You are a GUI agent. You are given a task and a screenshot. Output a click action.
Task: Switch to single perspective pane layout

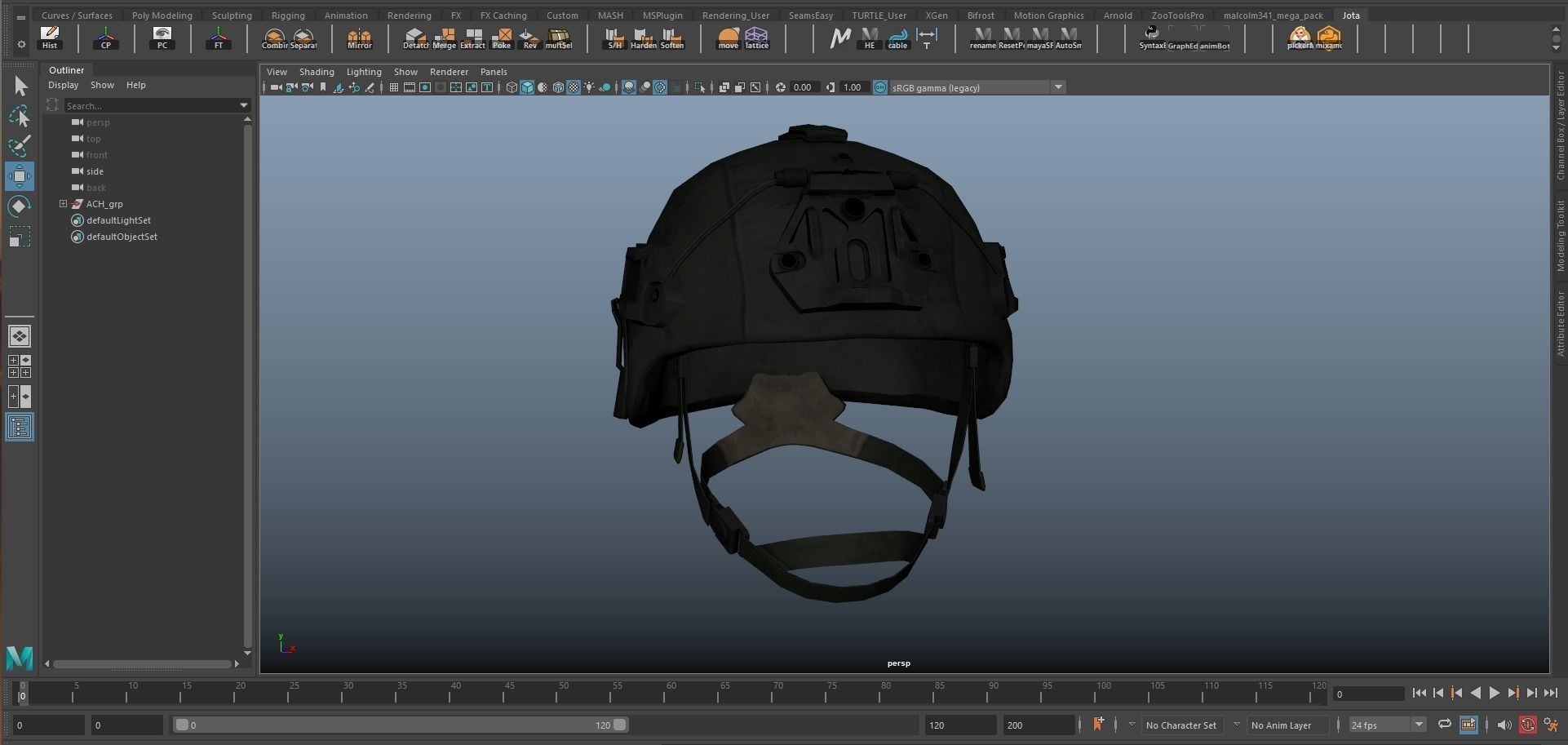(x=20, y=336)
